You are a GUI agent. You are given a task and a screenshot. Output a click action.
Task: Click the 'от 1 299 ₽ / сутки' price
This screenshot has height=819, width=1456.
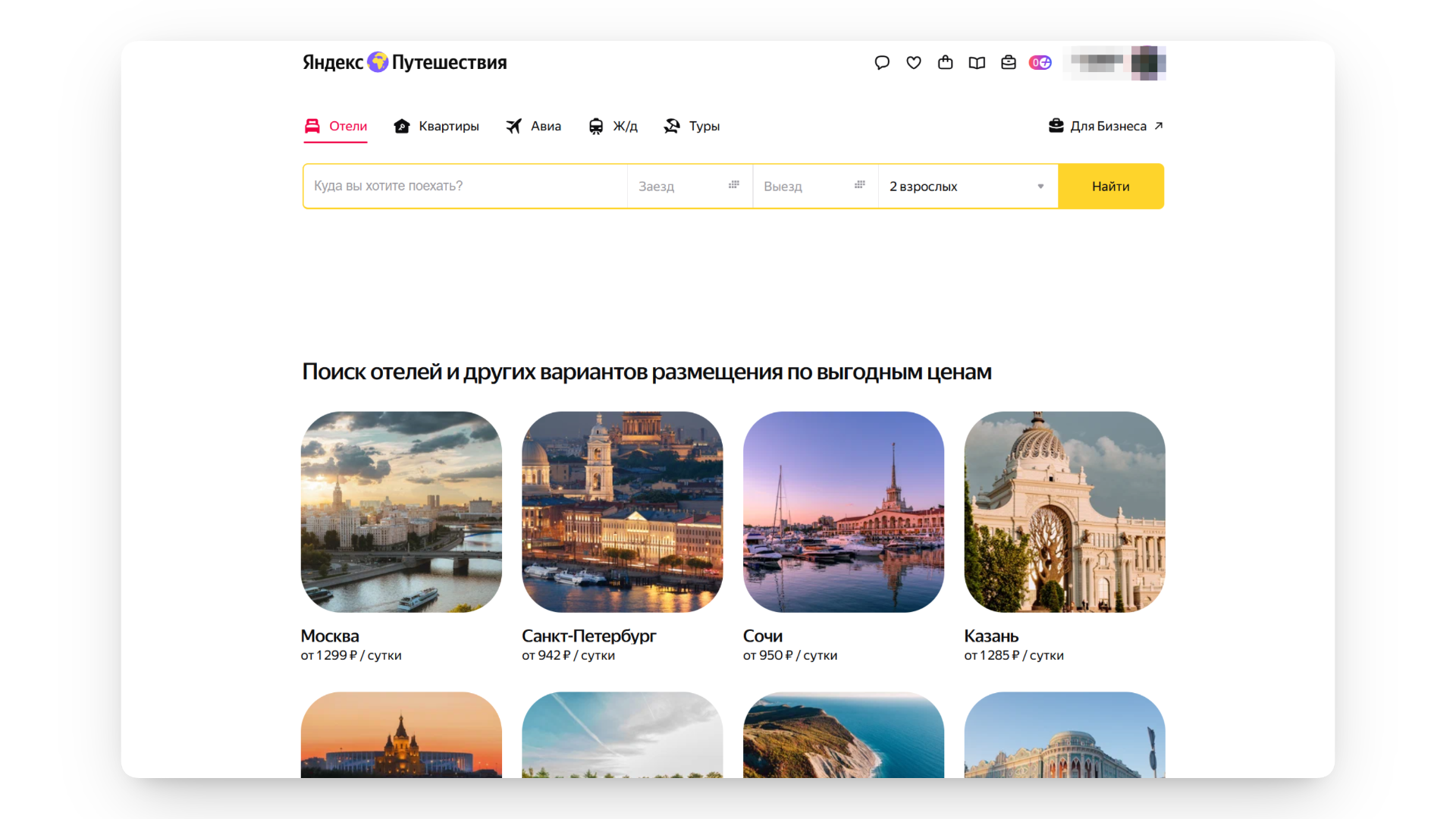pos(351,656)
